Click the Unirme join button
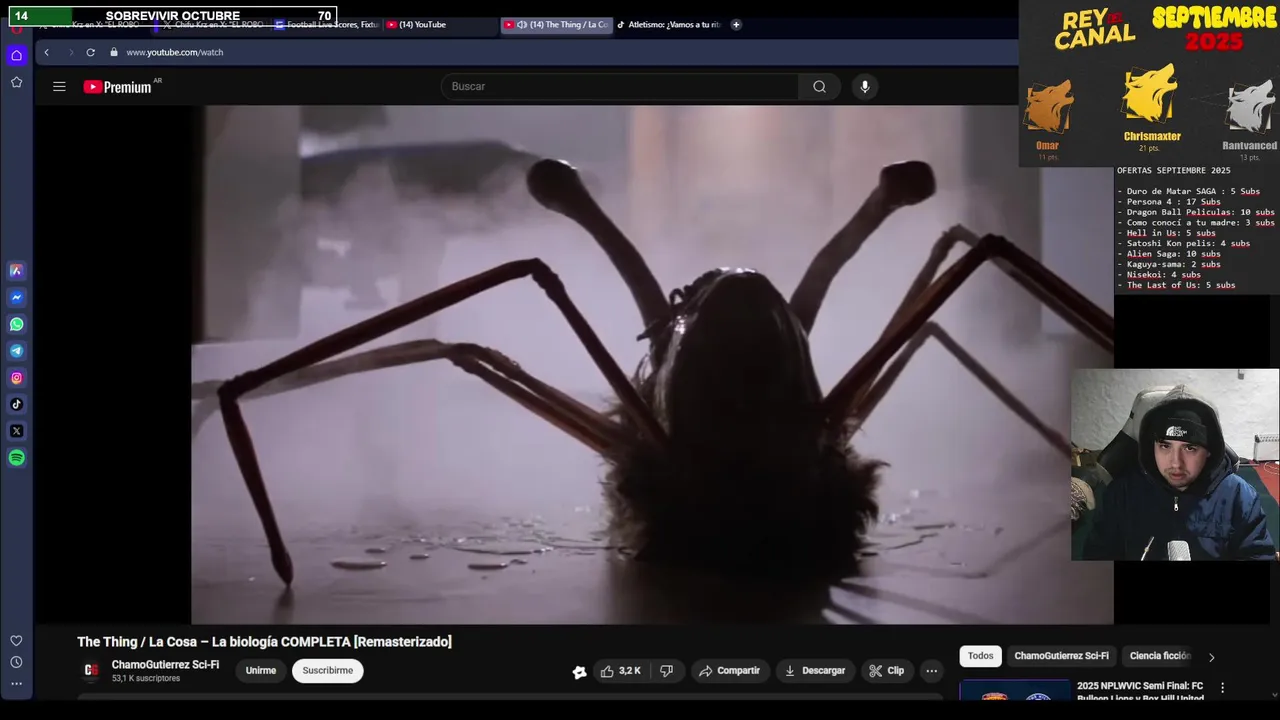1280x720 pixels. click(x=261, y=671)
